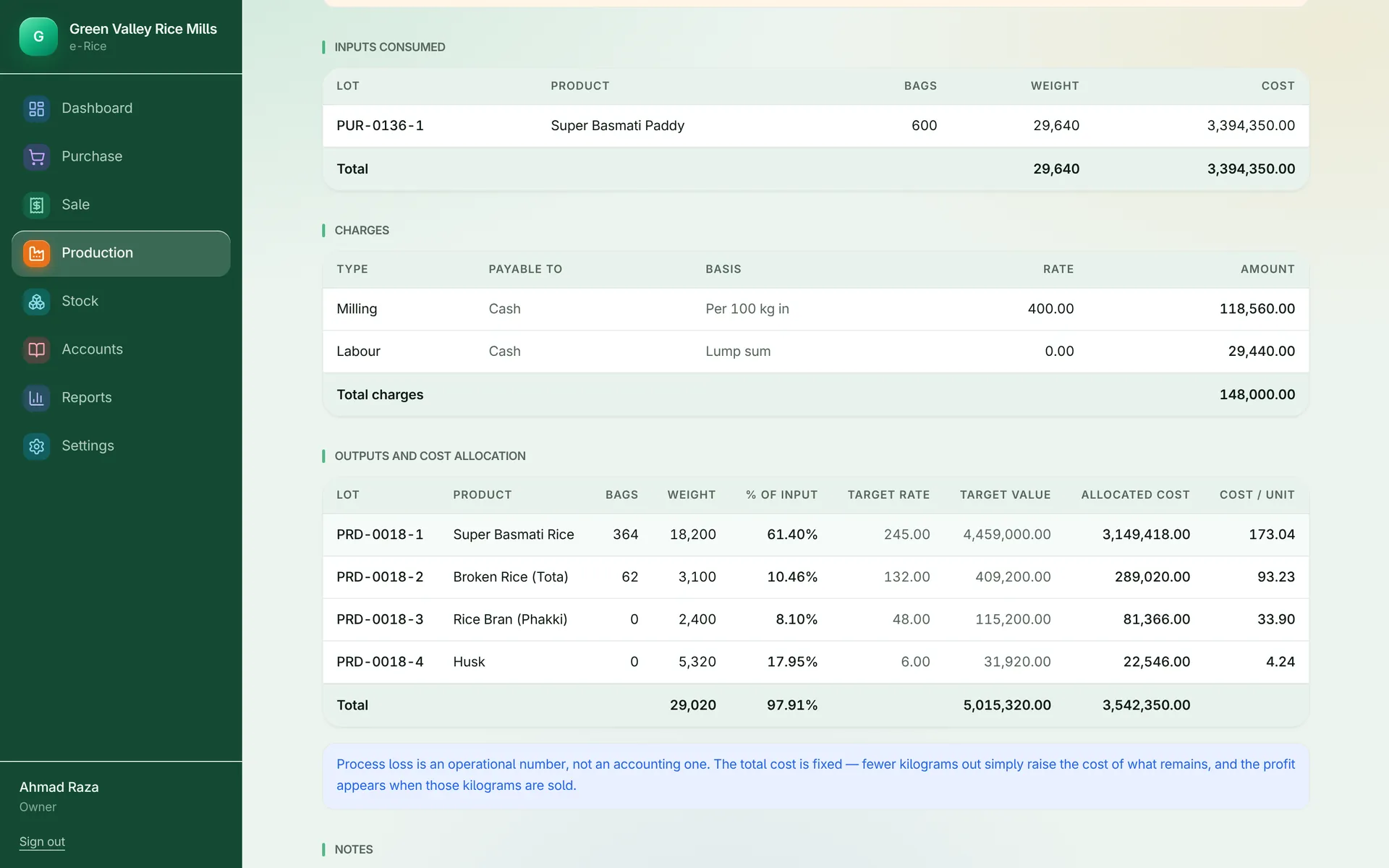
Task: Click the Reports bar chart icon
Action: (x=36, y=398)
